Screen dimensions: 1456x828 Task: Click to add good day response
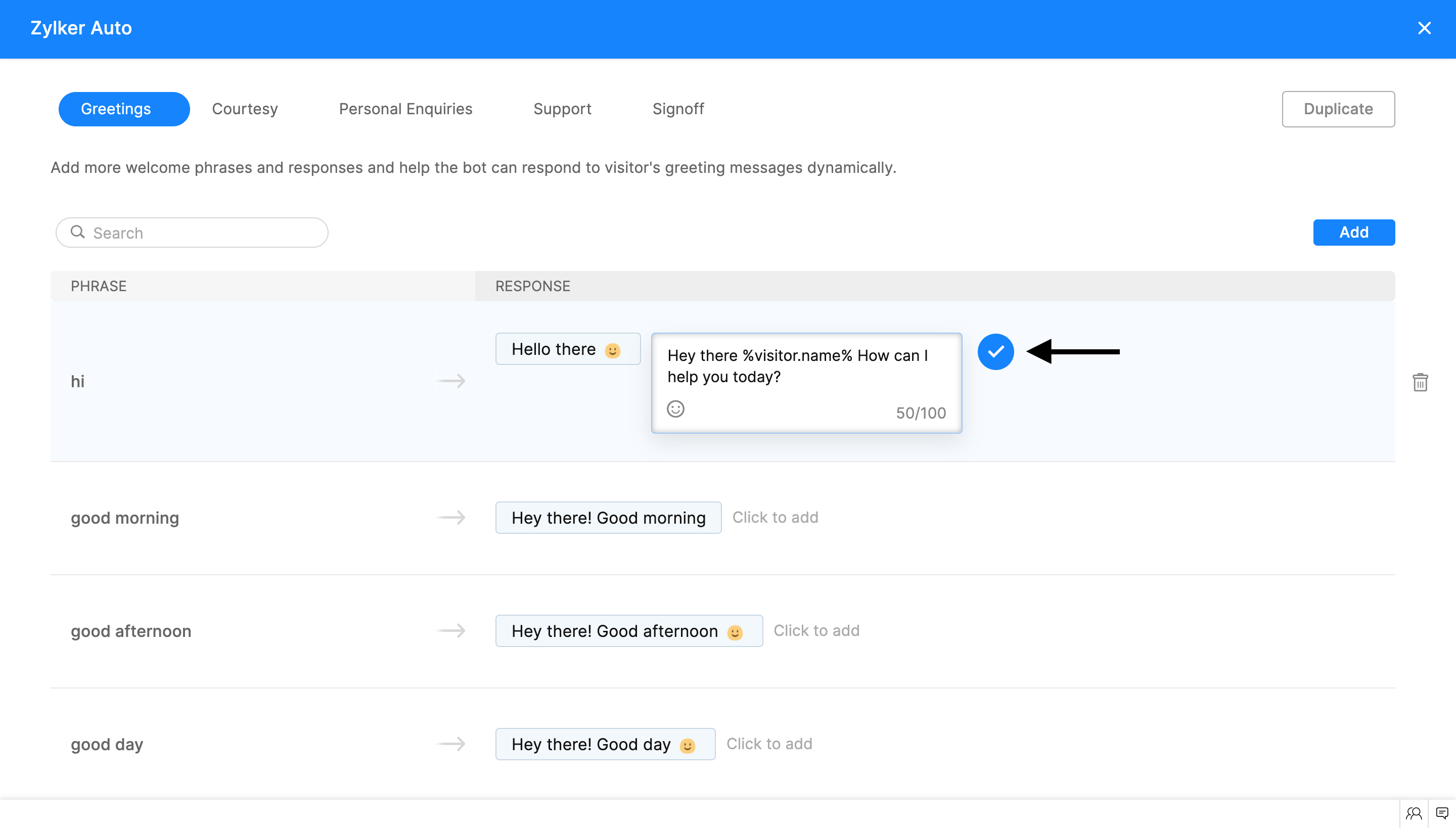pyautogui.click(x=769, y=743)
